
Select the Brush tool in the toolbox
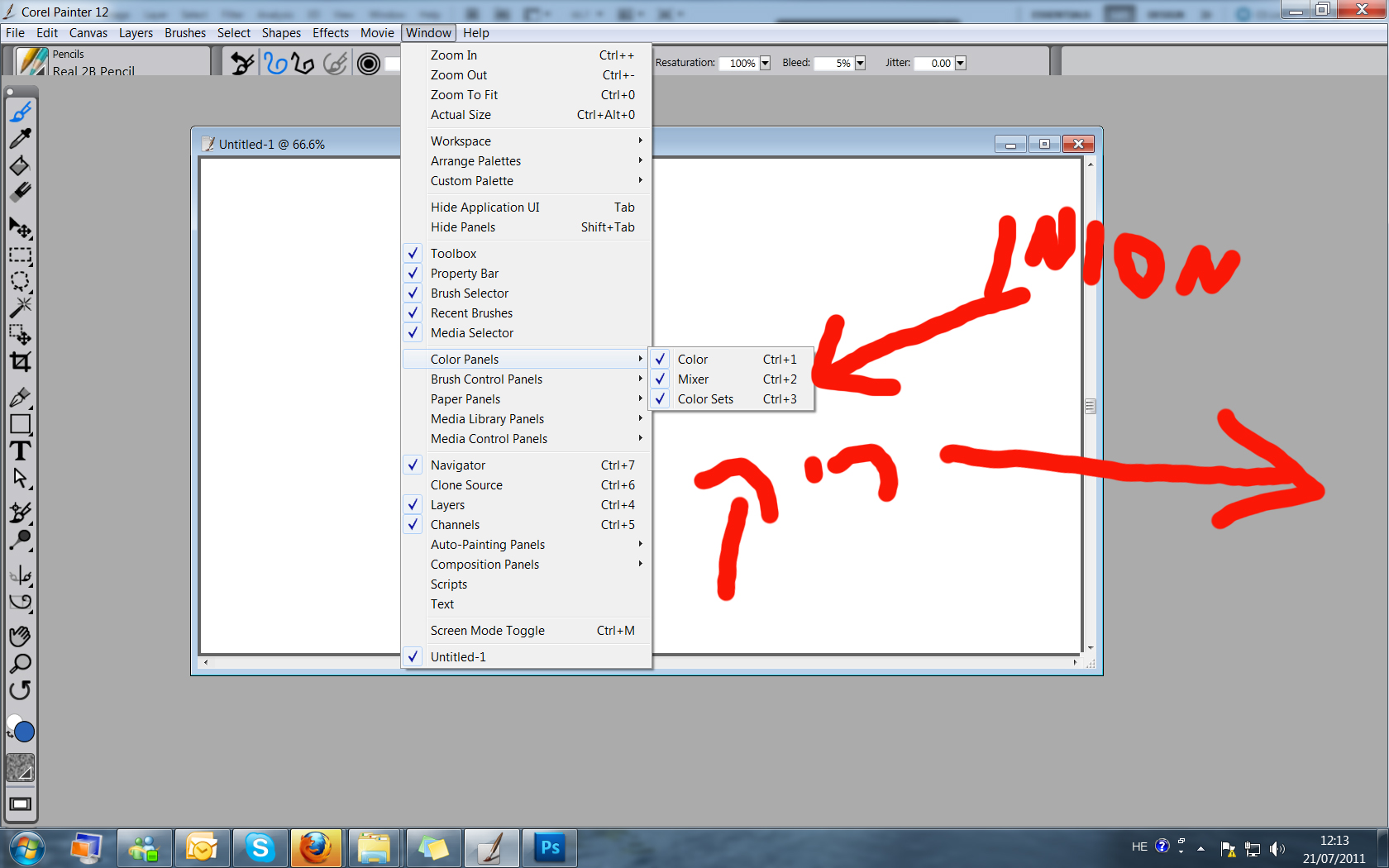tap(21, 112)
